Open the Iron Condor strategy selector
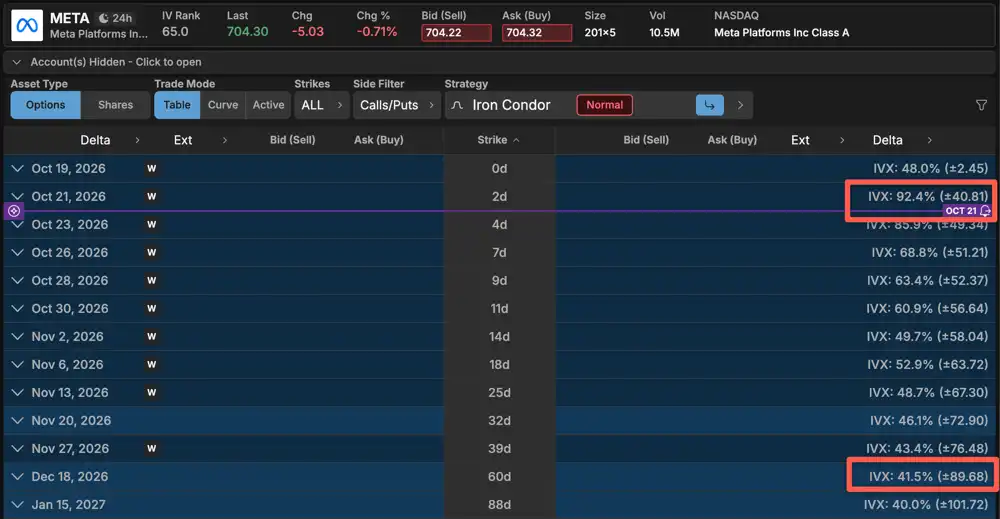The image size is (1000, 519). [x=511, y=105]
